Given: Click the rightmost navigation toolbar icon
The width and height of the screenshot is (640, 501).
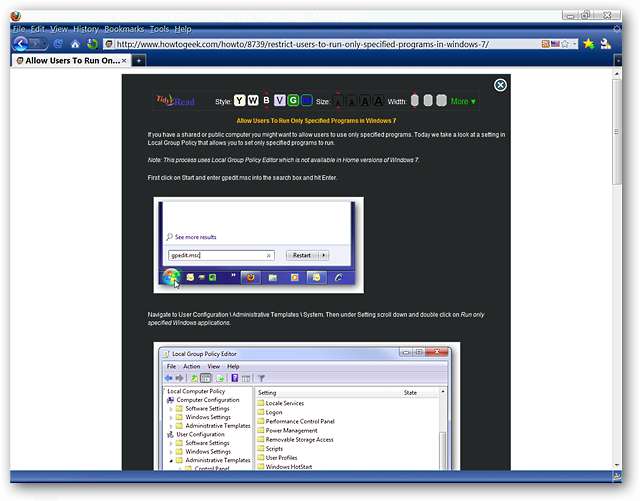Looking at the screenshot, I should pos(606,44).
